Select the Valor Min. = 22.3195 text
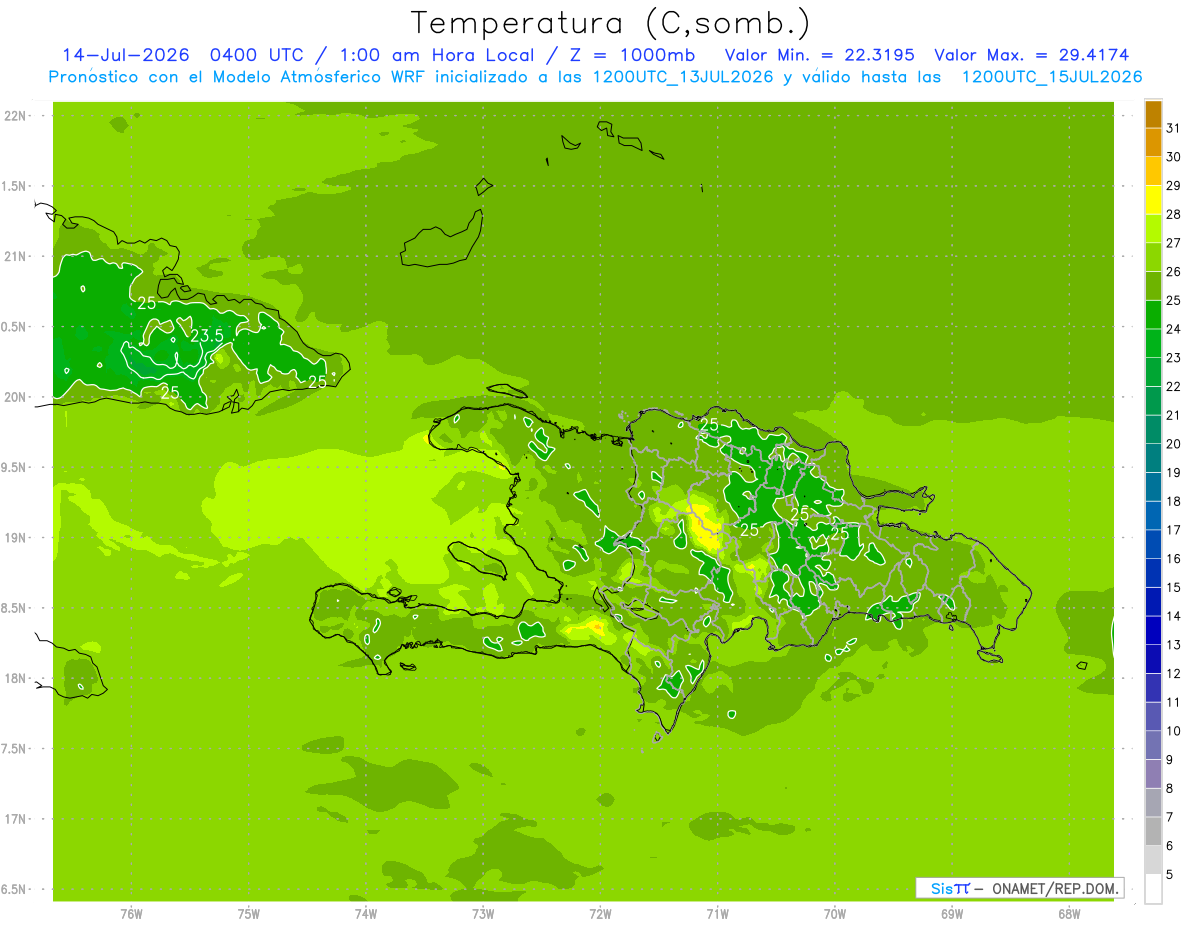 819,55
